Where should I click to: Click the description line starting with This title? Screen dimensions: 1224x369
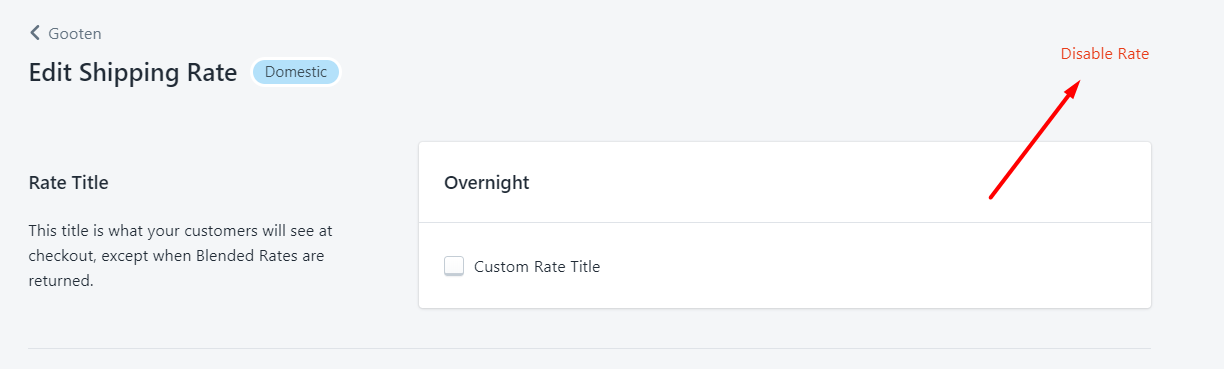(x=180, y=230)
